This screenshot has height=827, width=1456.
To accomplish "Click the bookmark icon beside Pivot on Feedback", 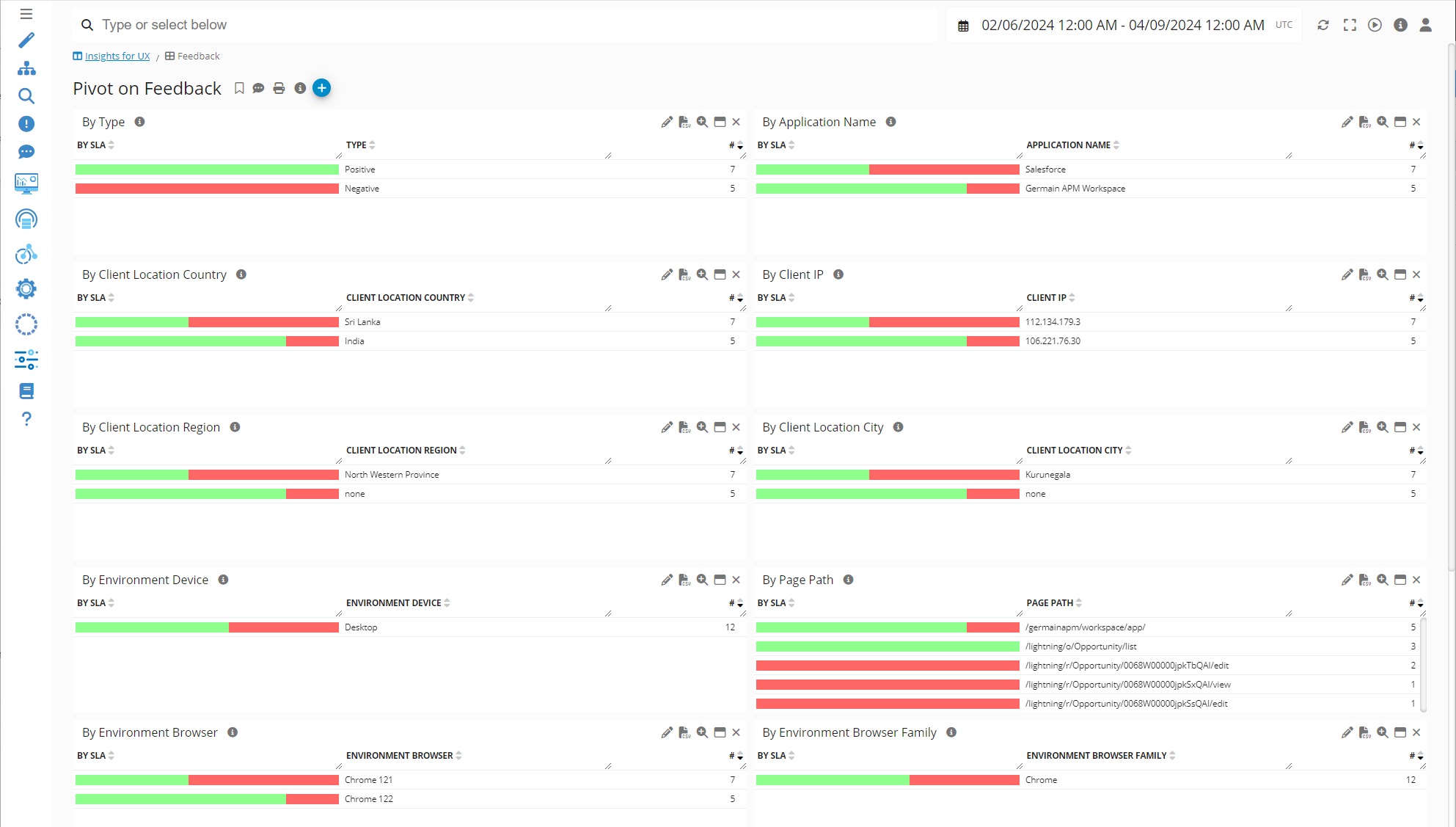I will coord(239,88).
